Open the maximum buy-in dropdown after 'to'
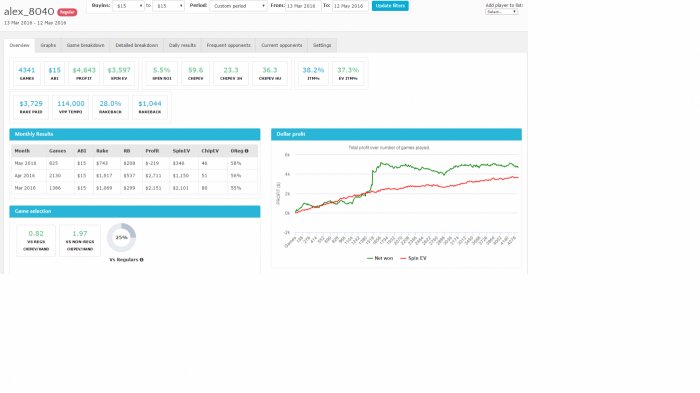 (168, 6)
